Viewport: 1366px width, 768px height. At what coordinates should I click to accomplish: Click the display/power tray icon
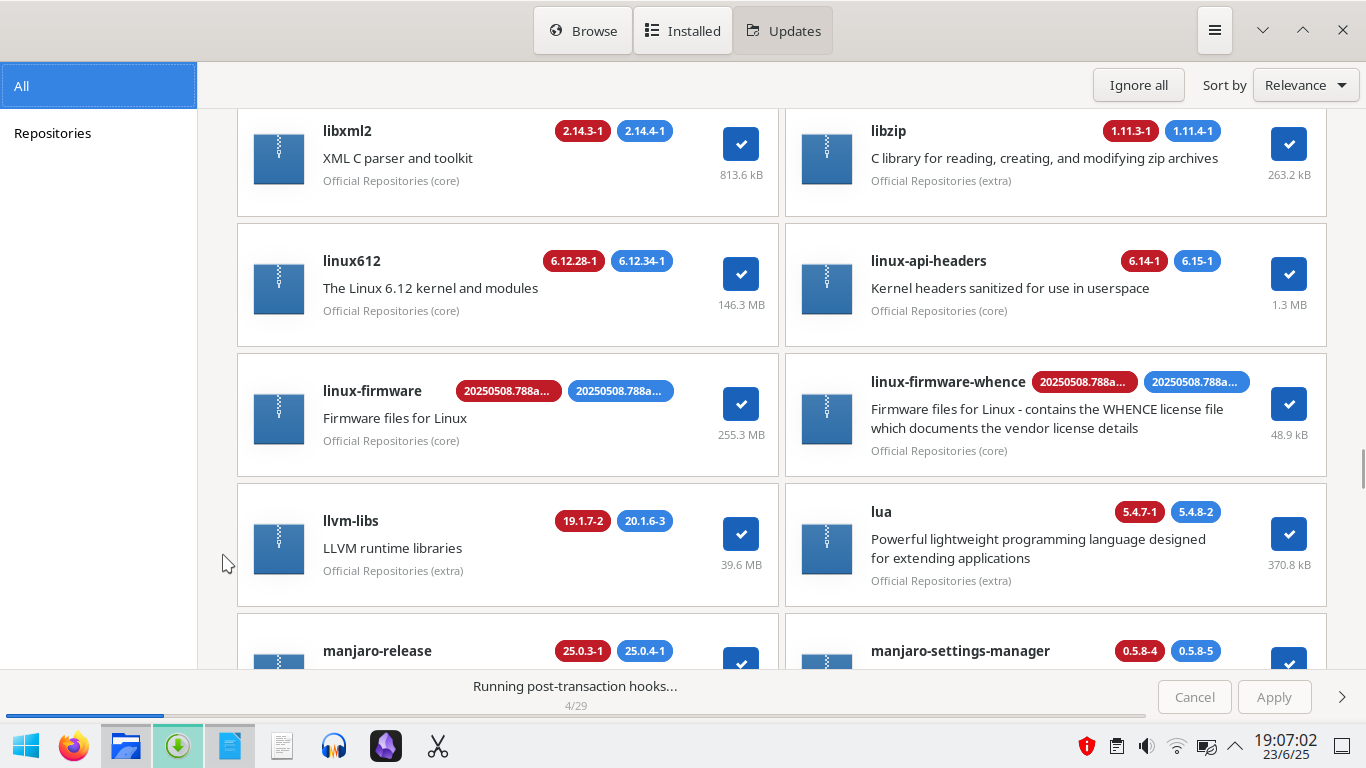point(1207,746)
